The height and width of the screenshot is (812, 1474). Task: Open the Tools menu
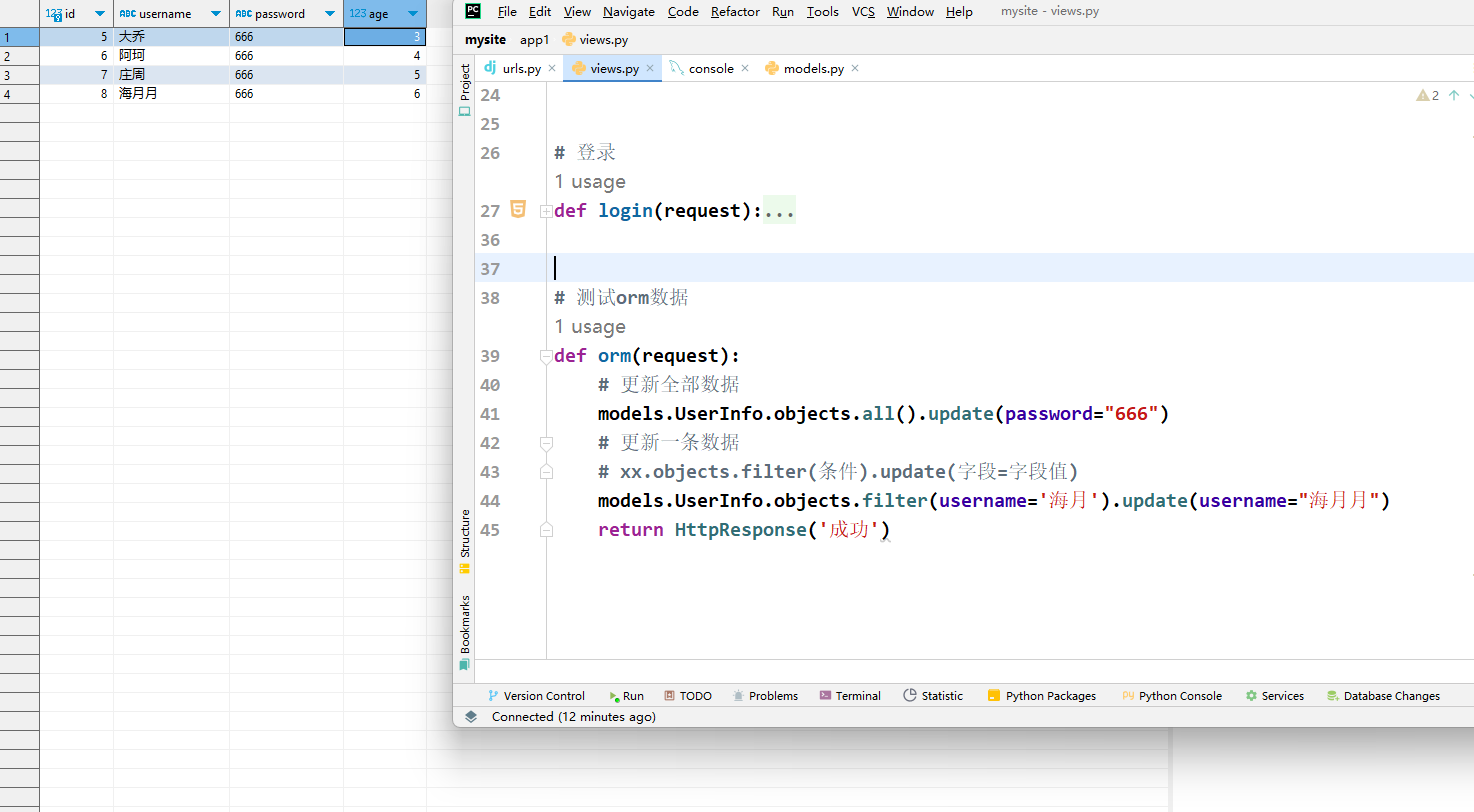click(x=823, y=12)
